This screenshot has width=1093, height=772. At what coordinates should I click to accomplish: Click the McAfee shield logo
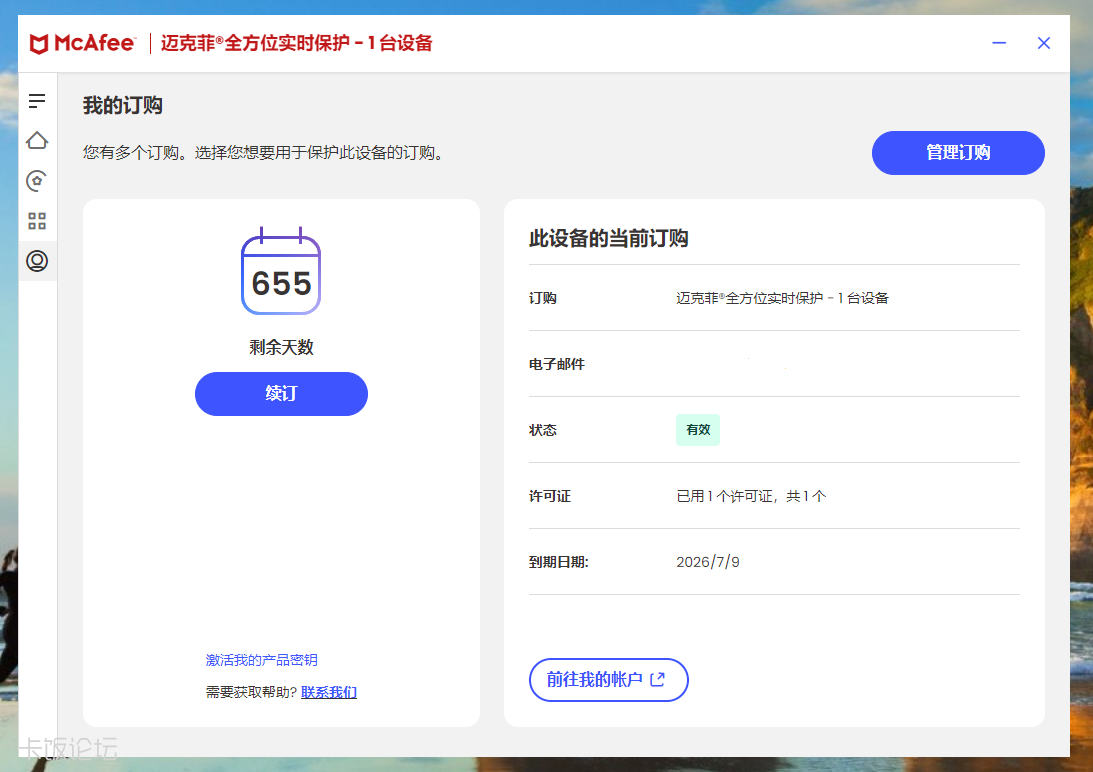[39, 44]
